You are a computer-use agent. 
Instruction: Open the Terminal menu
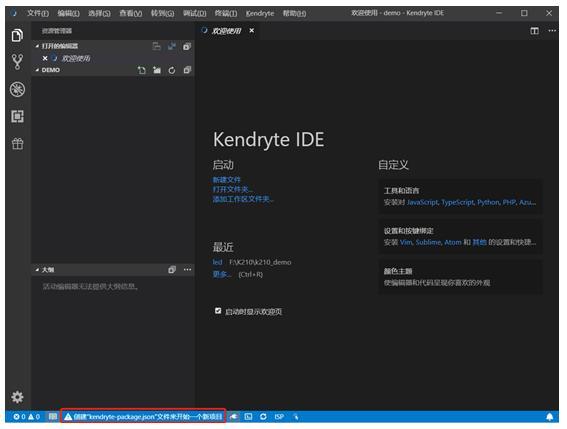click(x=226, y=13)
